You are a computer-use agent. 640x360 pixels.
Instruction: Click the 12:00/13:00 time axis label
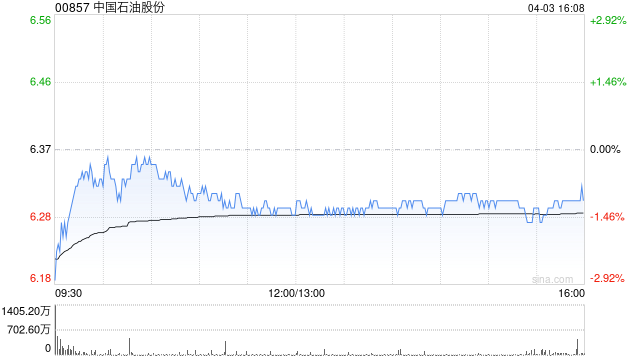coord(297,293)
